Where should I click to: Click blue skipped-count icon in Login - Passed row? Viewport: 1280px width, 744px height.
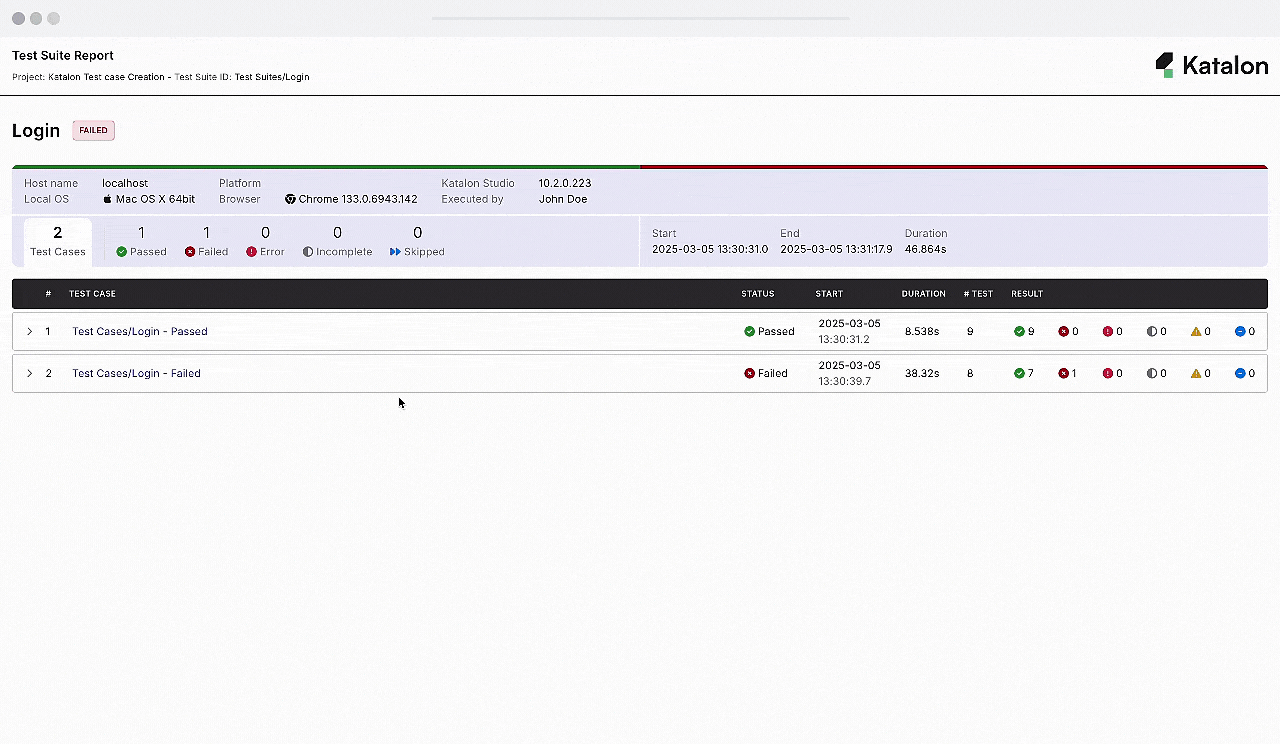1240,331
